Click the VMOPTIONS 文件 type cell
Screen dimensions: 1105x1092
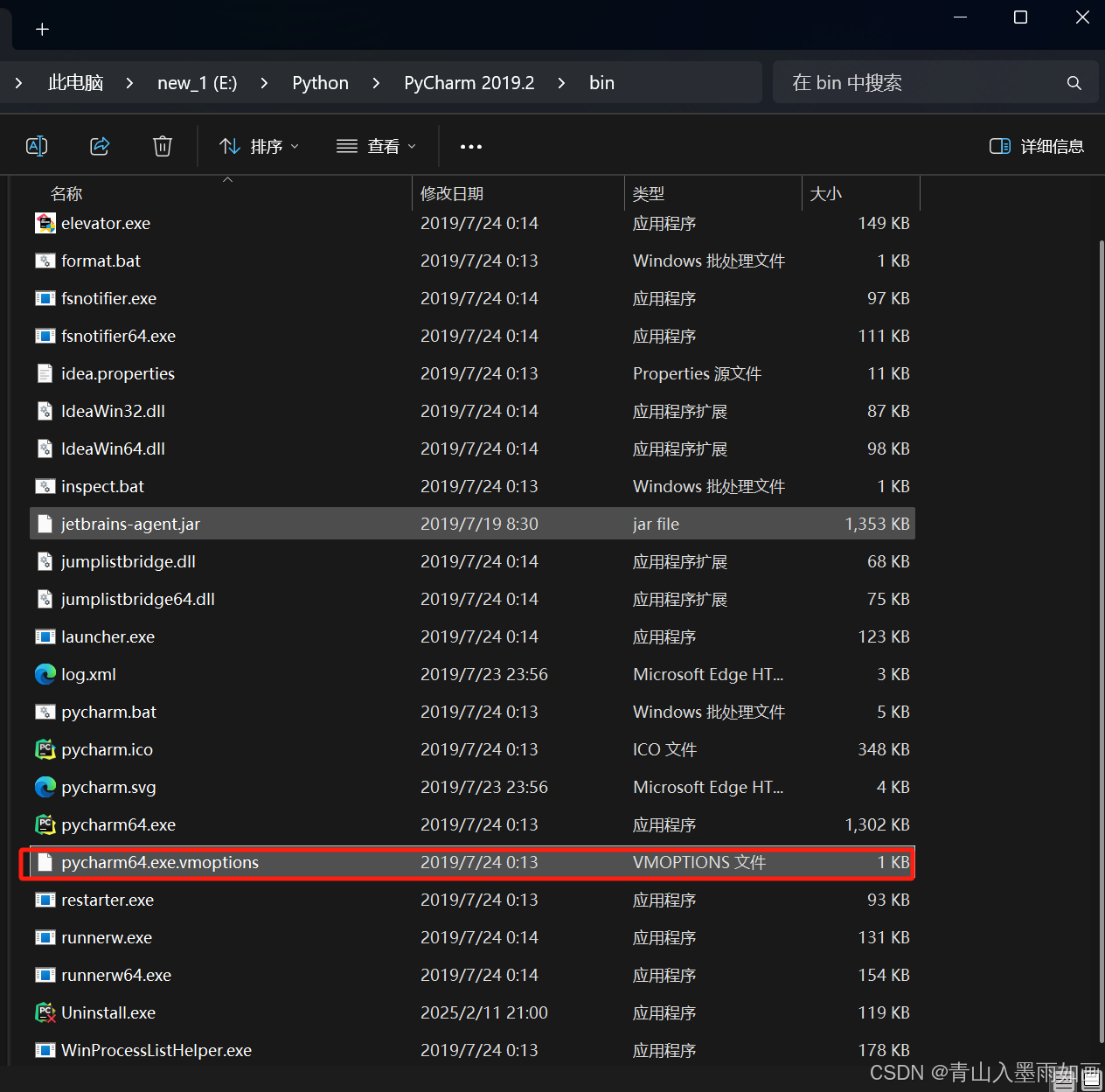(x=699, y=862)
